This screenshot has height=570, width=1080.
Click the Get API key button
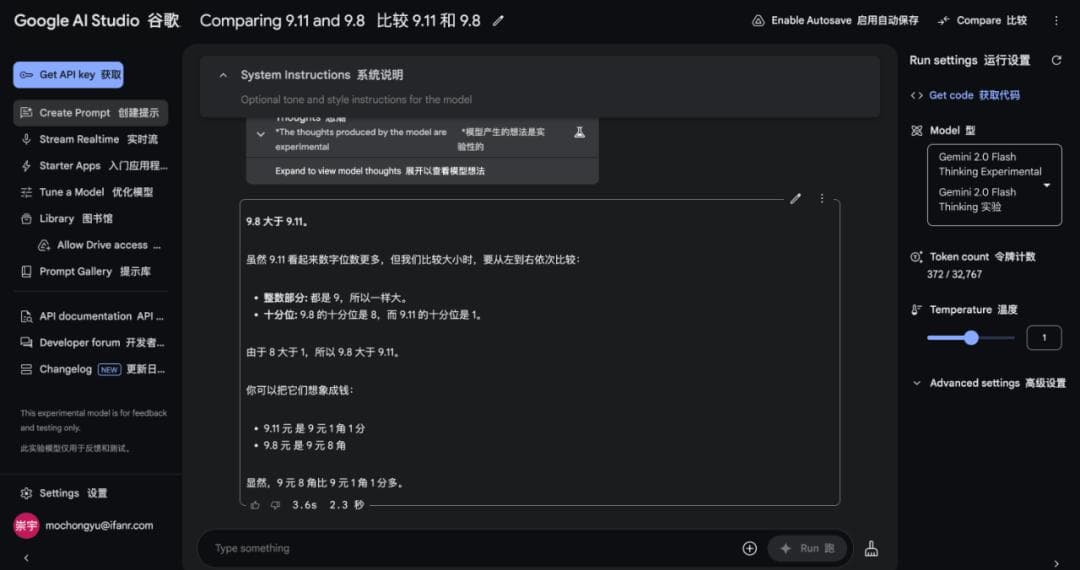(x=69, y=75)
